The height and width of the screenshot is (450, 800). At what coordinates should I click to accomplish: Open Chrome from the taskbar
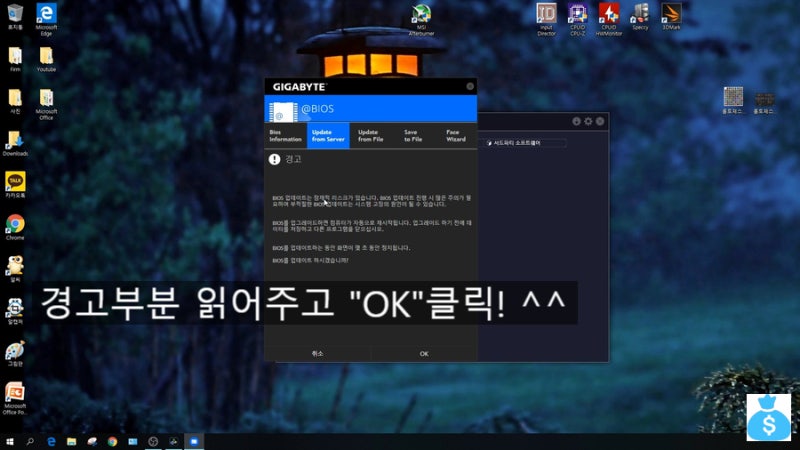pos(112,441)
